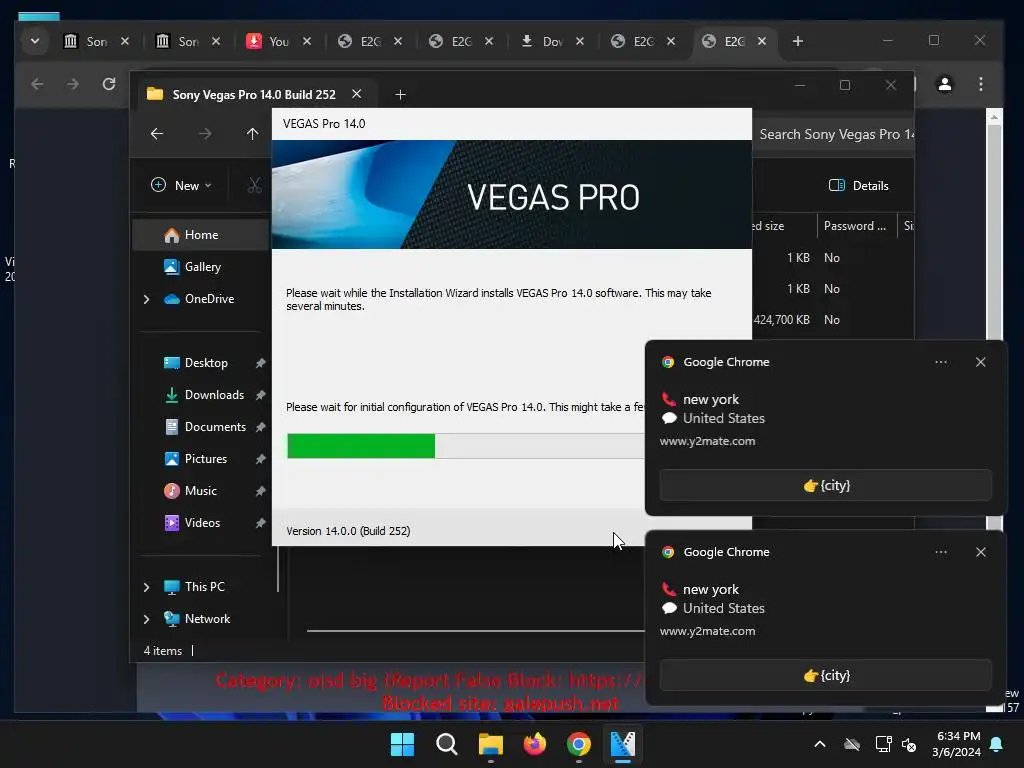Screen dimensions: 1024x768
Task: Click the Search Sony Vegas Pro field
Action: click(833, 135)
